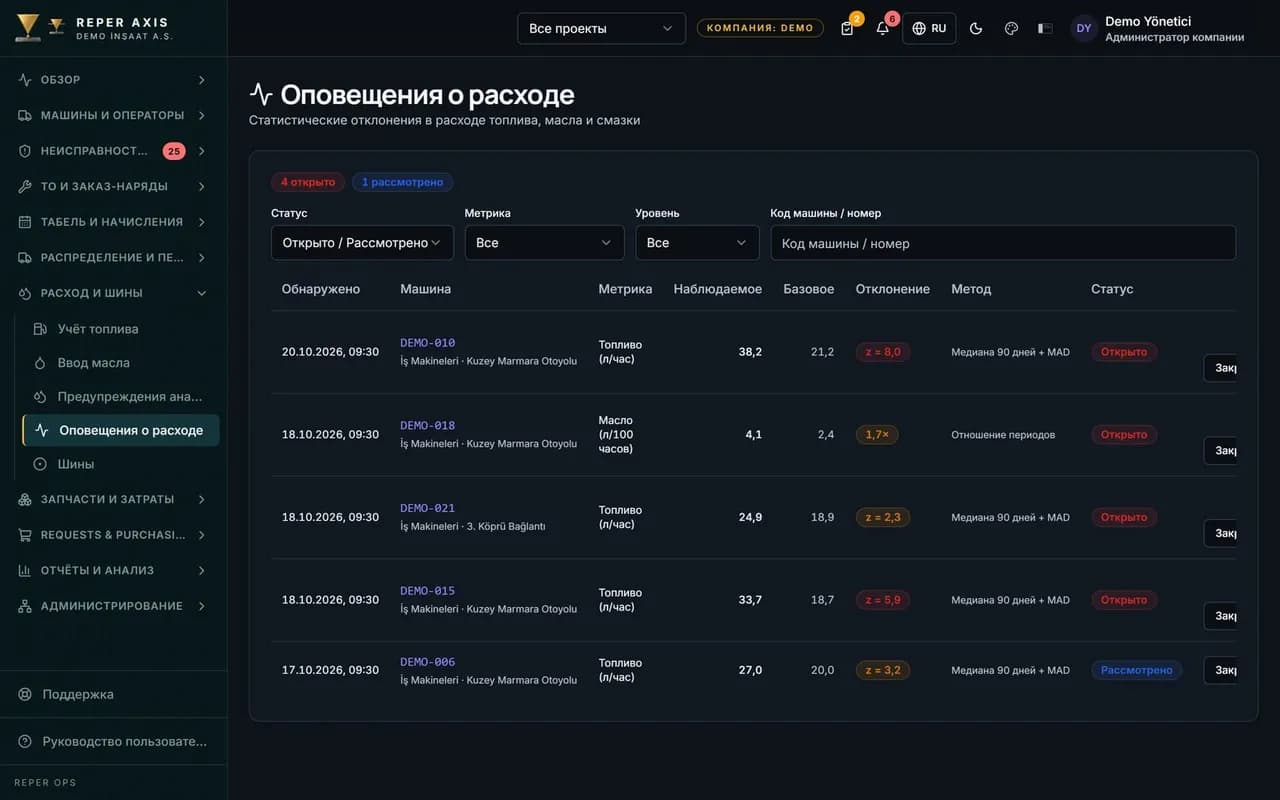Click the Руководство пользователя help icon
1280x800 pixels.
point(25,742)
